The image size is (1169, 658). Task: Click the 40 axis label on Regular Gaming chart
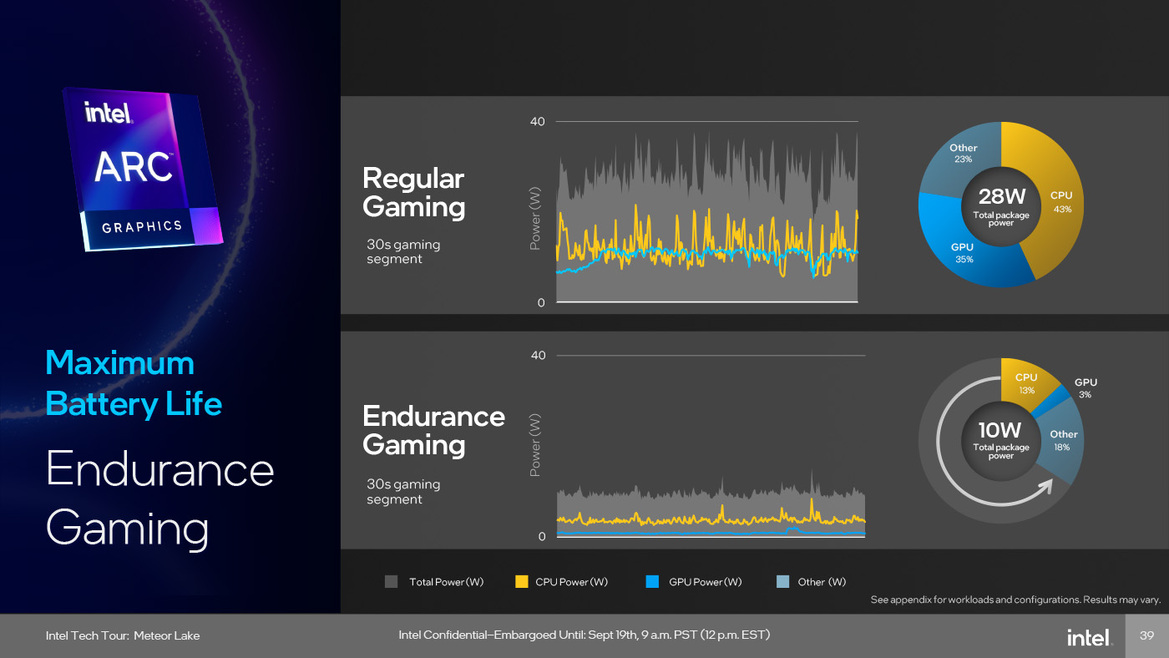pyautogui.click(x=537, y=121)
